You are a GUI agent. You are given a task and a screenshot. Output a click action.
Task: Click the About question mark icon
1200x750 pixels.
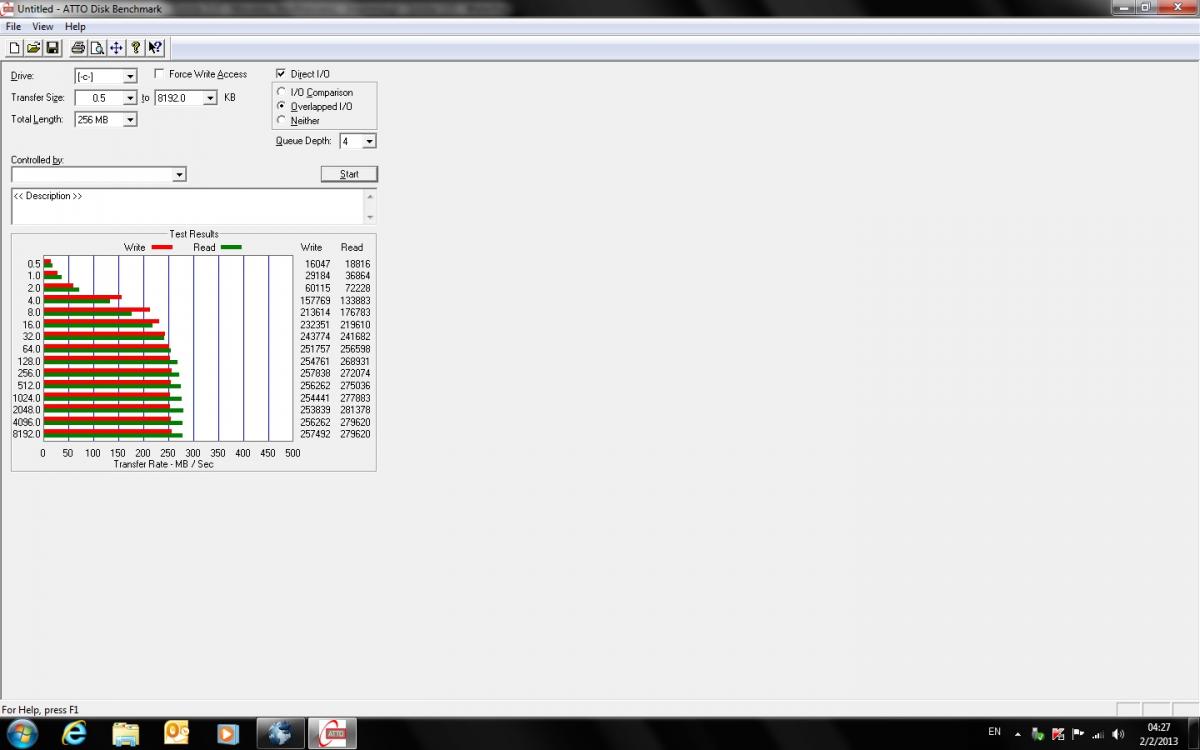136,48
